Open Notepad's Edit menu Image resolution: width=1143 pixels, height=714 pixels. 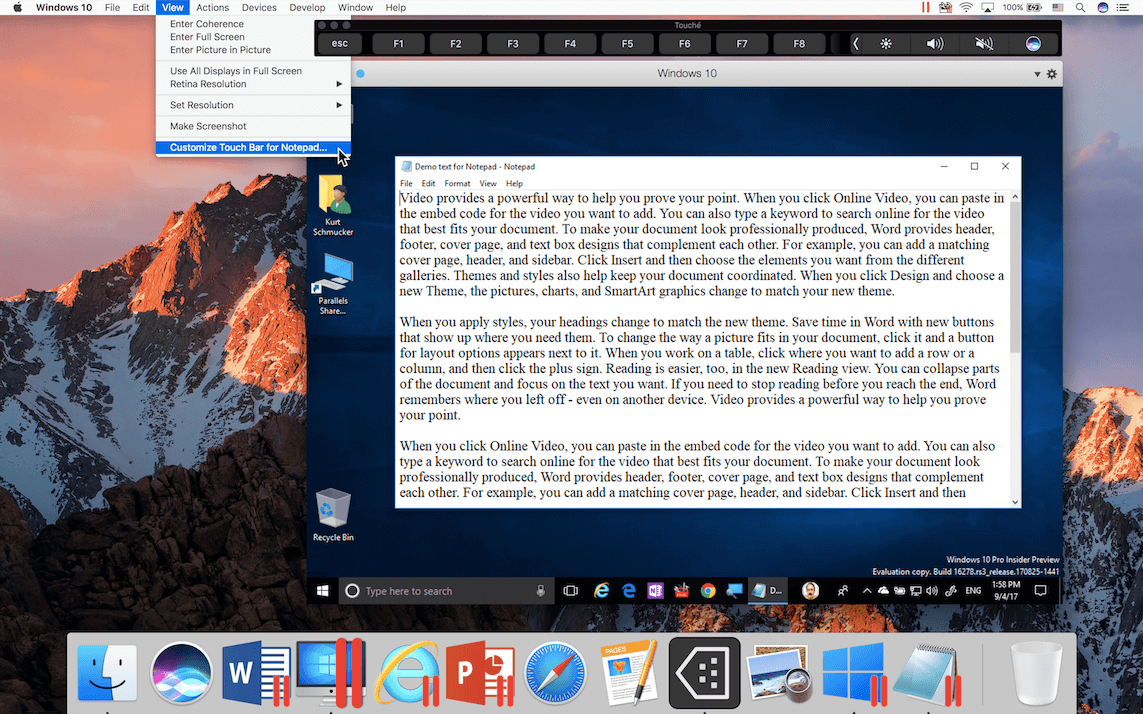tap(428, 184)
